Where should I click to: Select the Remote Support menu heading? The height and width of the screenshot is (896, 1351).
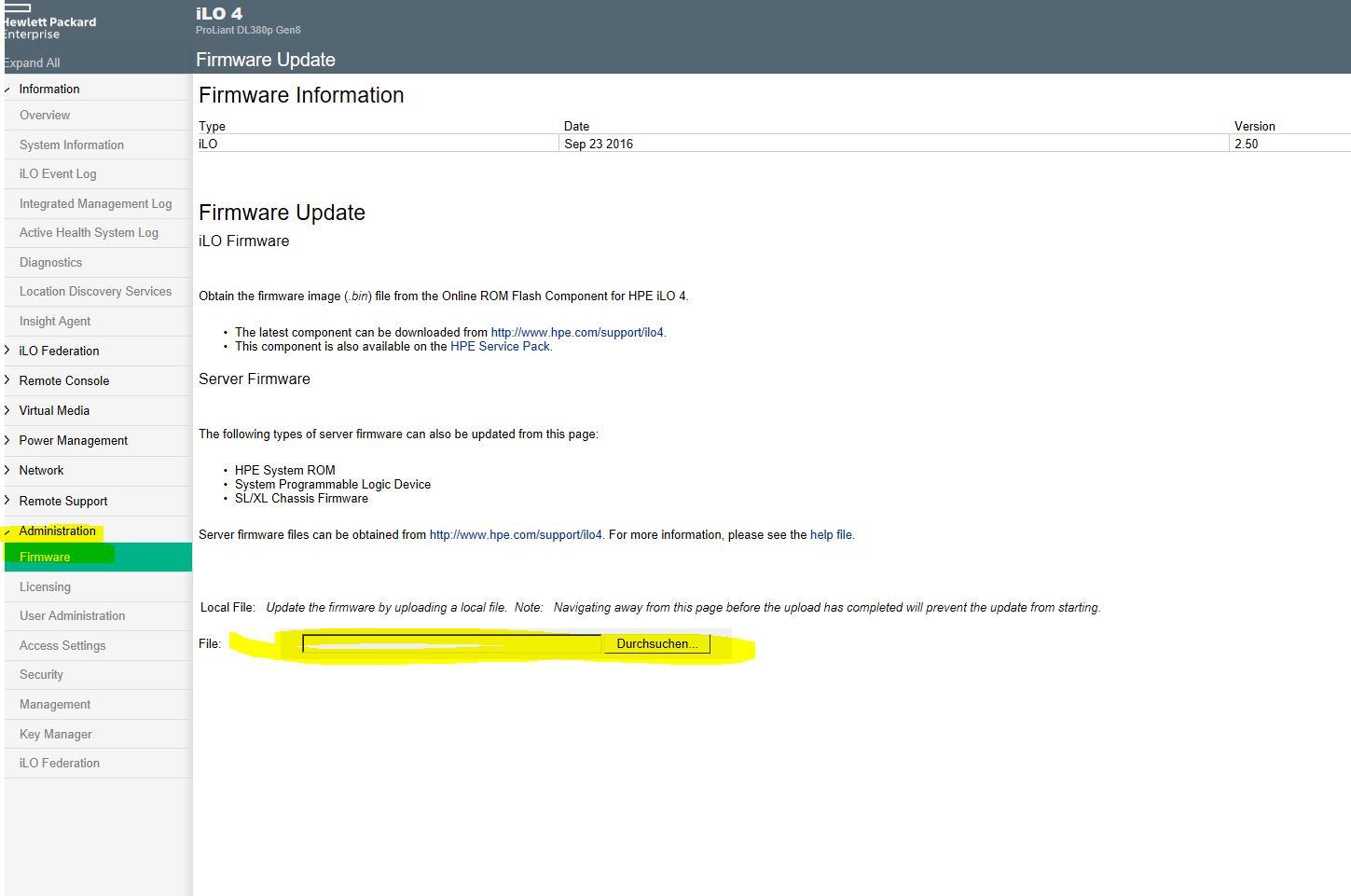click(x=63, y=501)
